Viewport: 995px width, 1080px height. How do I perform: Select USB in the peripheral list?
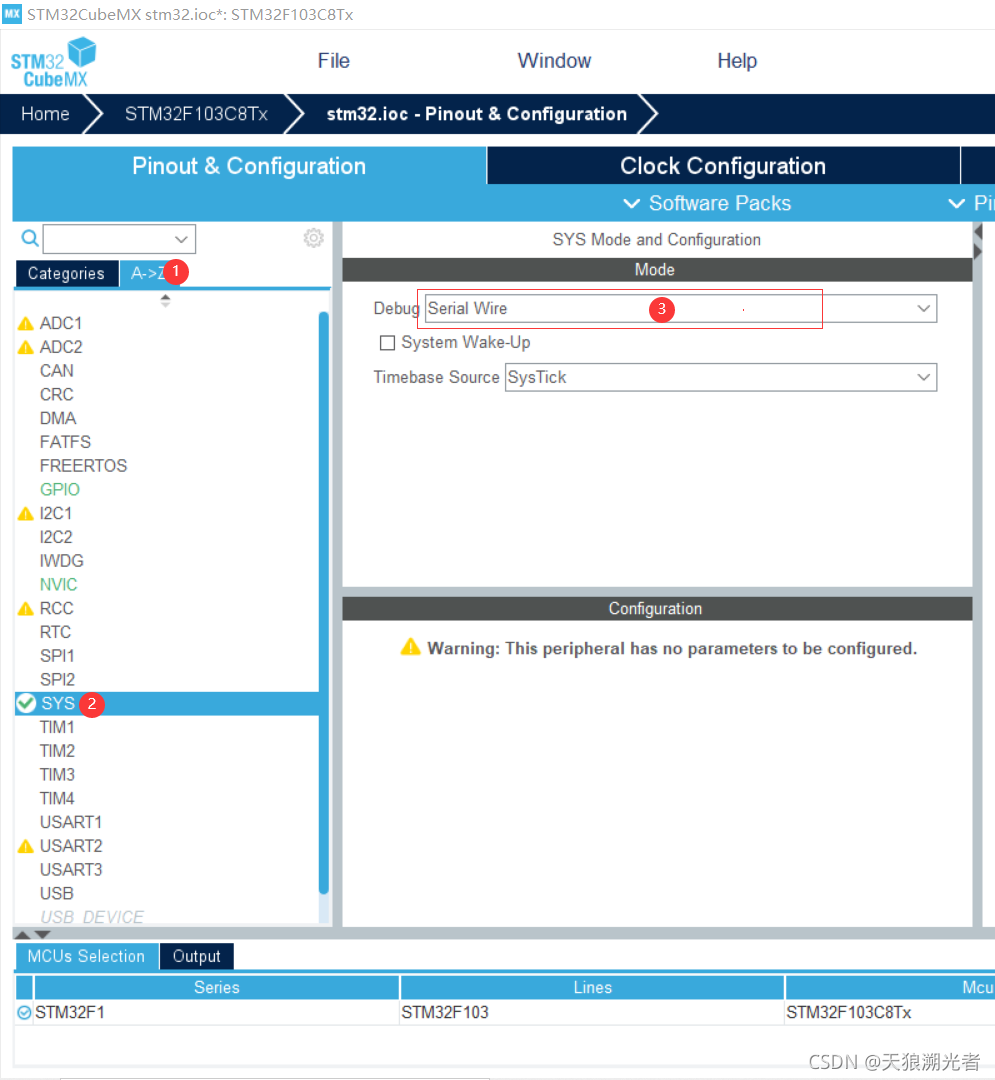pos(56,893)
